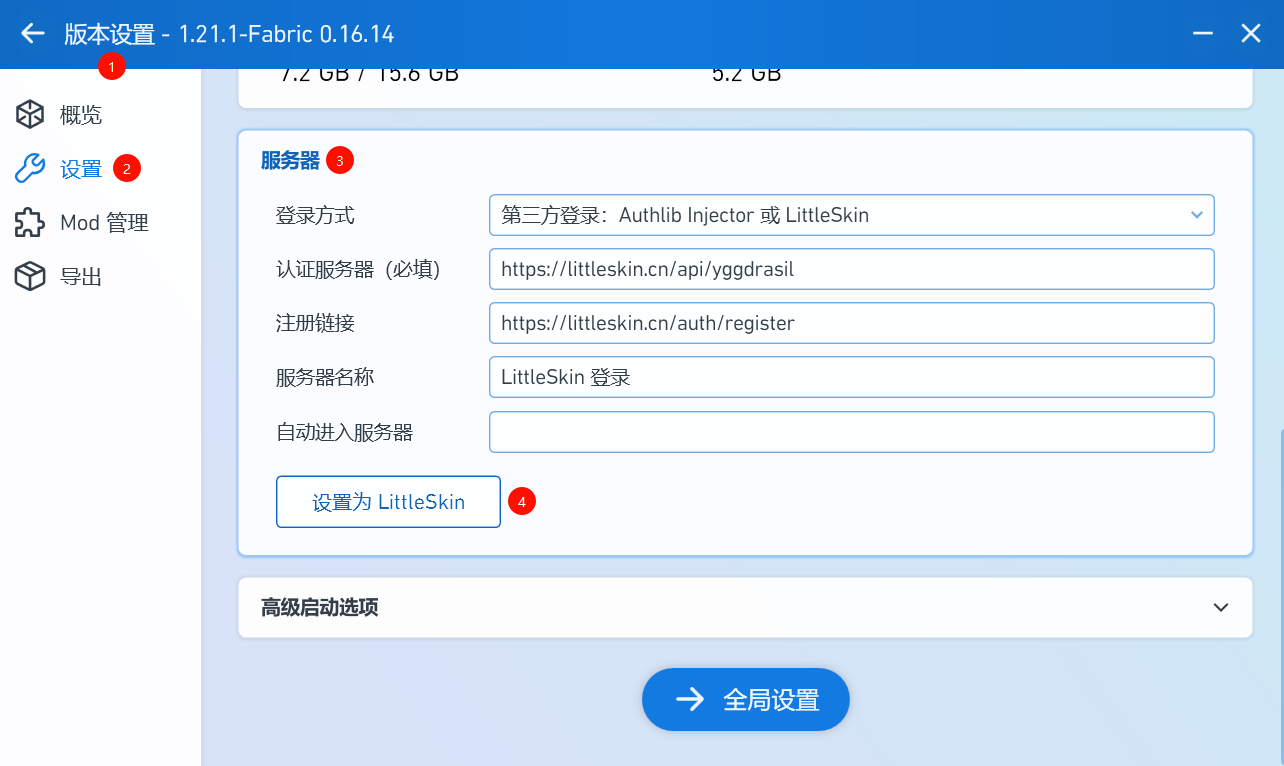Select the 概览 text label in sidebar
The width and height of the screenshot is (1284, 766).
pyautogui.click(x=81, y=115)
